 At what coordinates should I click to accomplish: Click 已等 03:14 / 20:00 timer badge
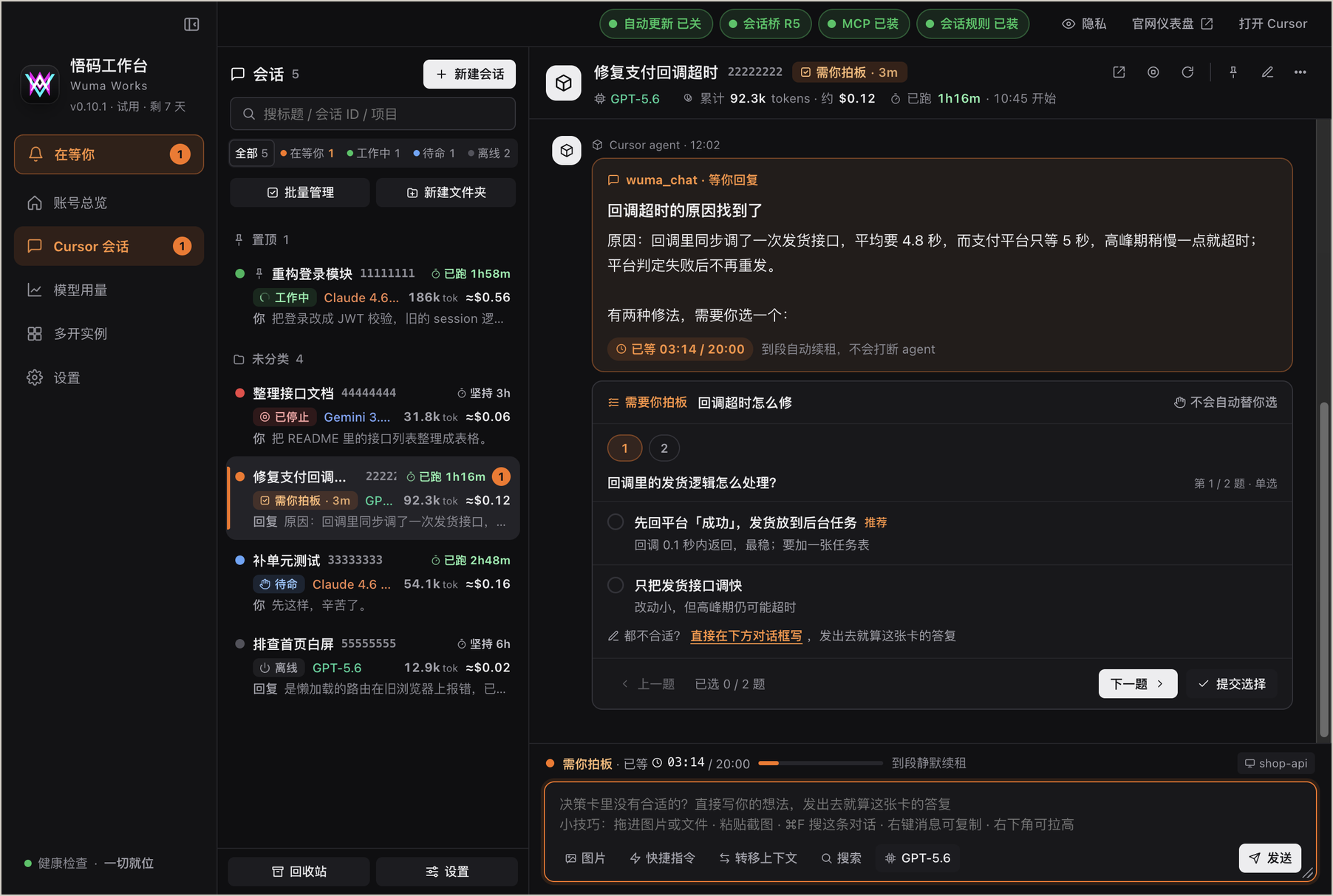coord(680,349)
